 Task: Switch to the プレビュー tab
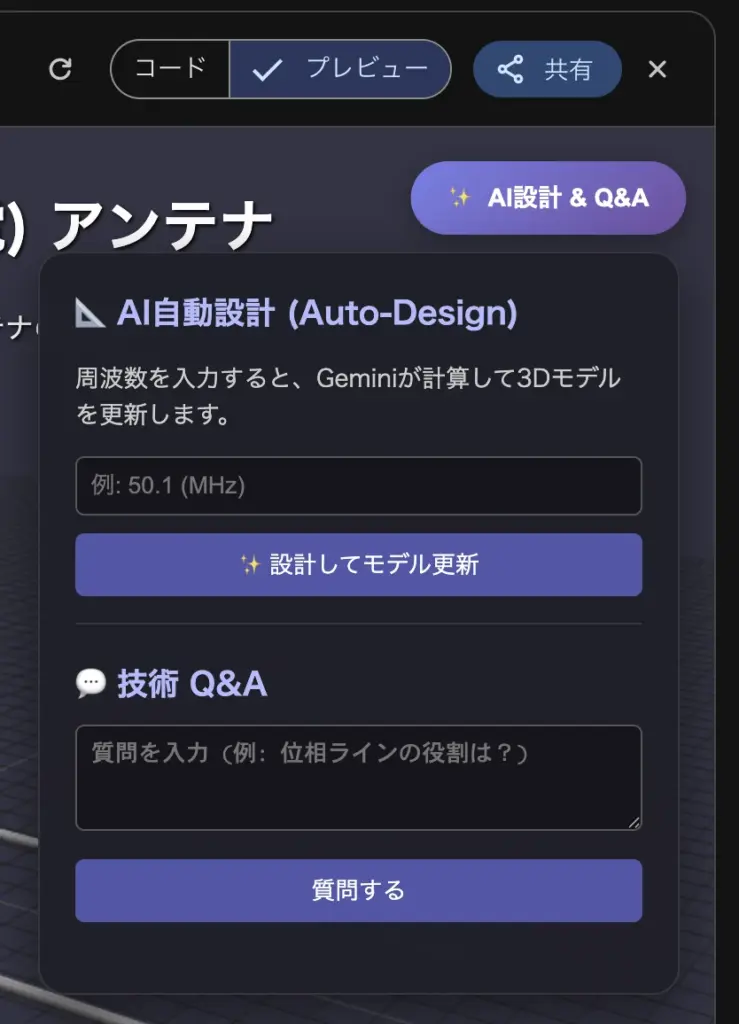point(341,69)
